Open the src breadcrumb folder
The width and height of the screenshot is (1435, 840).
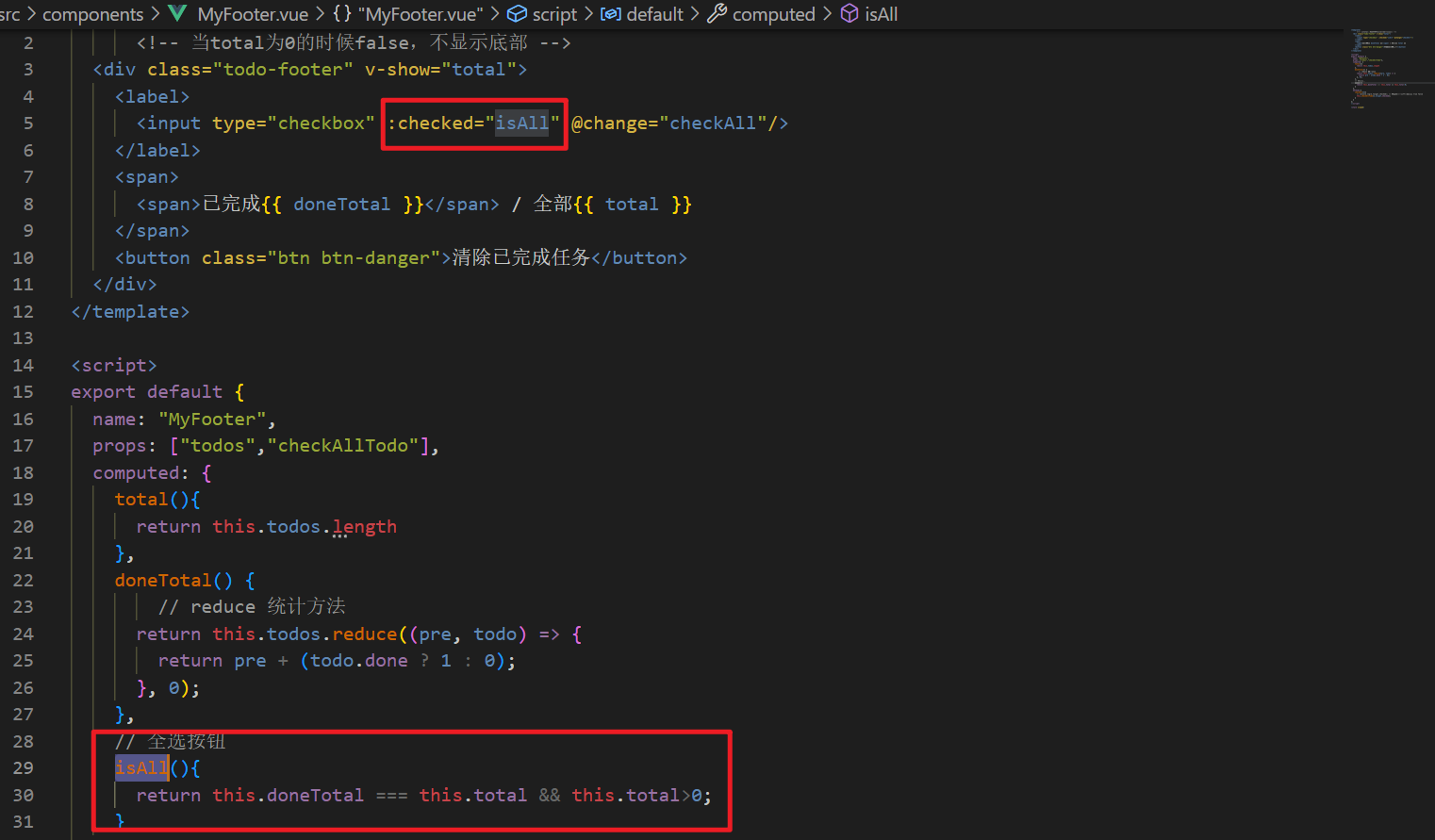pyautogui.click(x=9, y=14)
